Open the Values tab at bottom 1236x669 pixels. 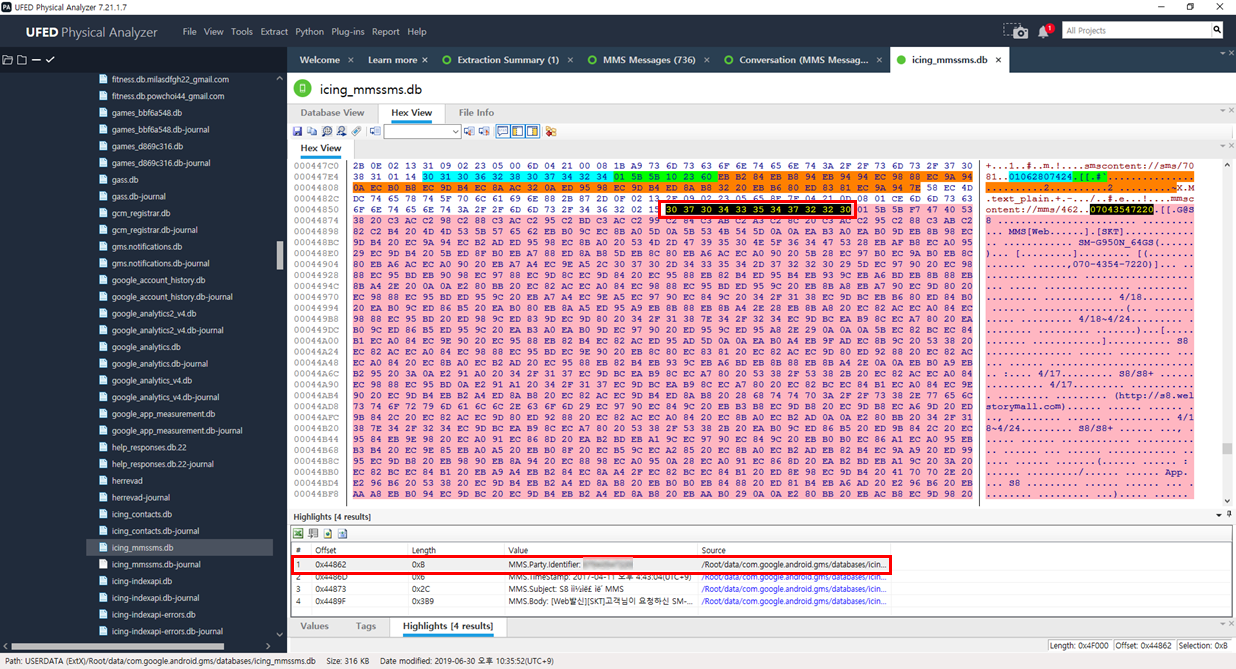click(x=314, y=626)
